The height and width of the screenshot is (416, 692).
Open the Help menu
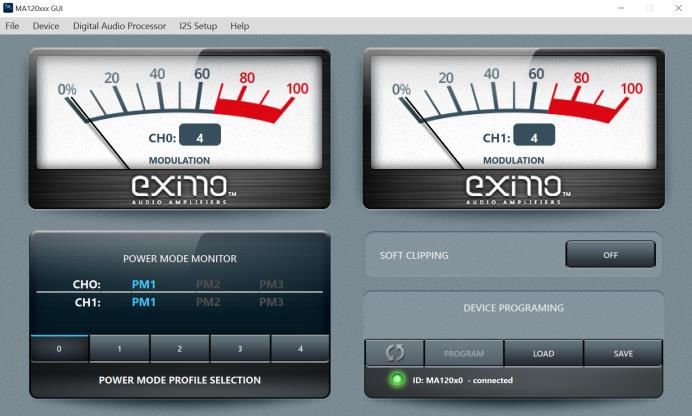click(240, 26)
